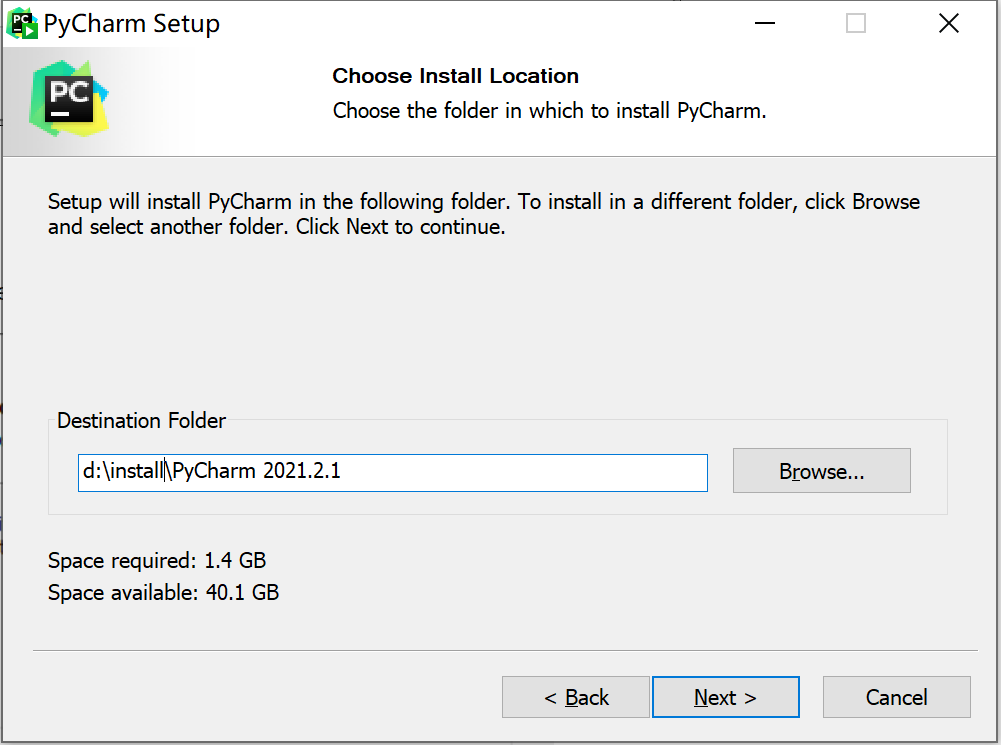This screenshot has height=745, width=1001.
Task: Click the 'PyCharm Setup' window title text
Action: pos(132,24)
